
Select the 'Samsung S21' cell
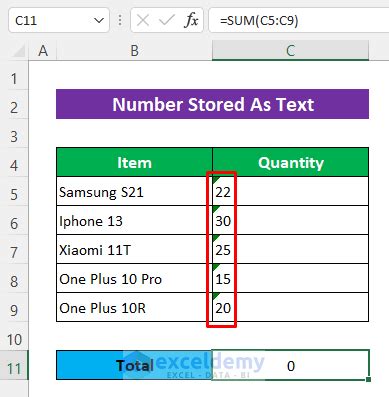coord(134,191)
